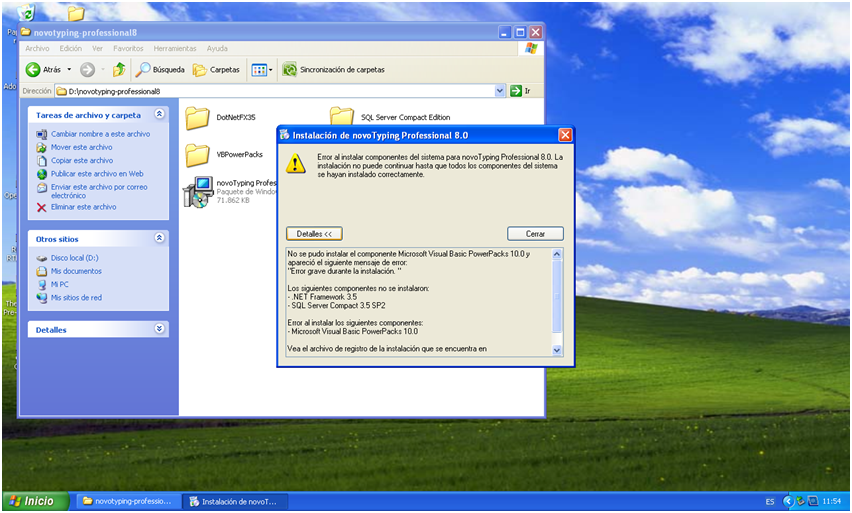Toggle the Carpetas folders pane
852x513 pixels.
216,70
